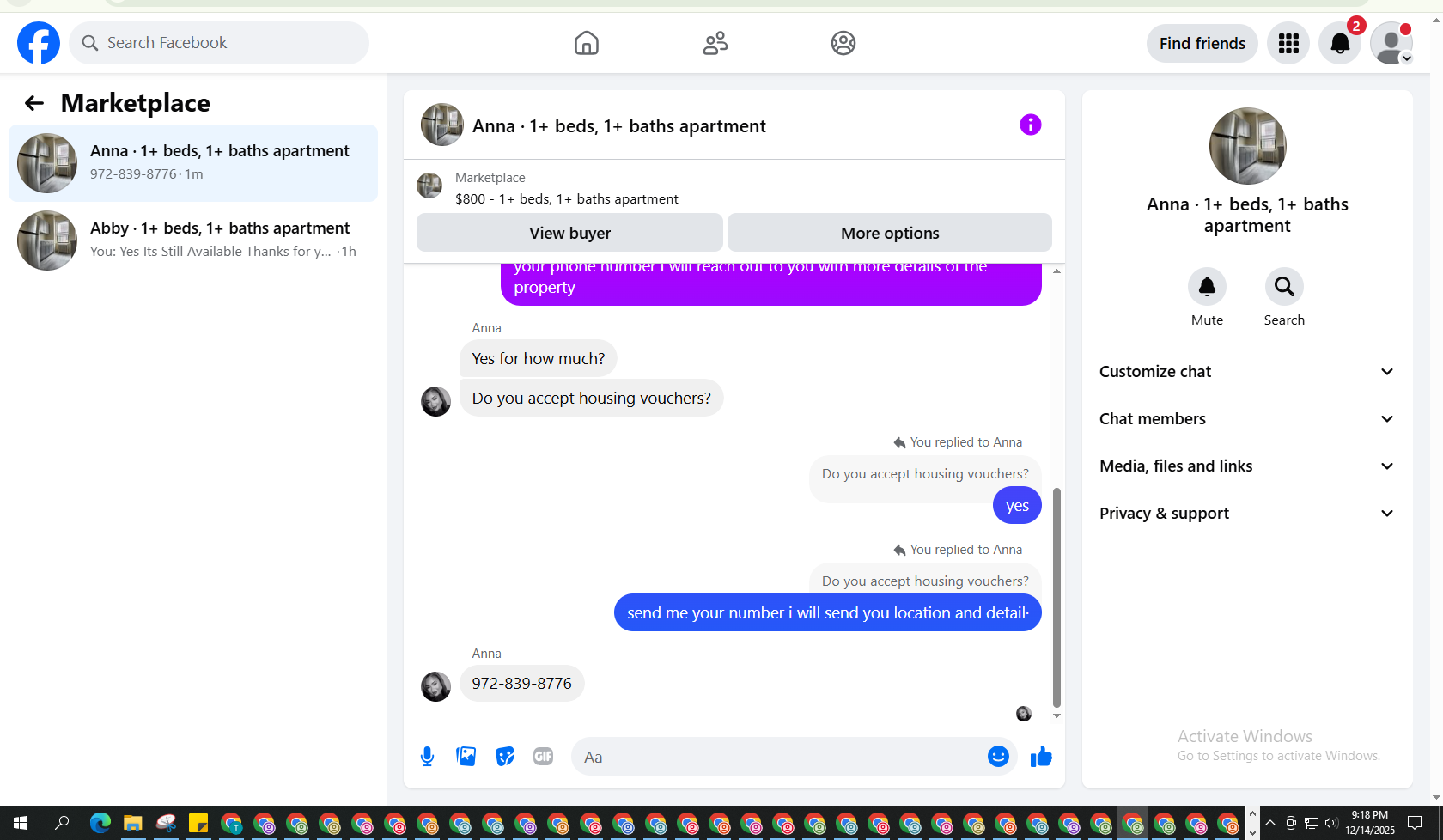Open conversation information purple icon
The image size is (1443, 840).
point(1031,125)
